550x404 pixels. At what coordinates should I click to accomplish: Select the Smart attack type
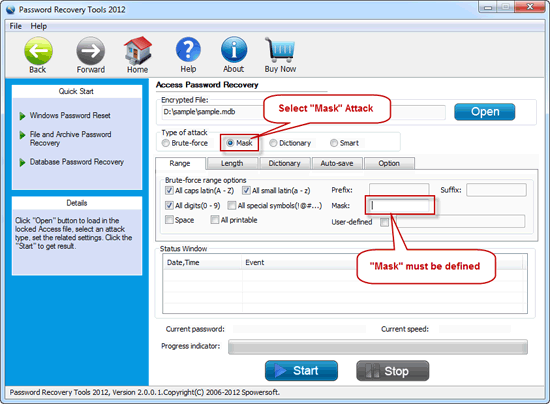[x=334, y=143]
